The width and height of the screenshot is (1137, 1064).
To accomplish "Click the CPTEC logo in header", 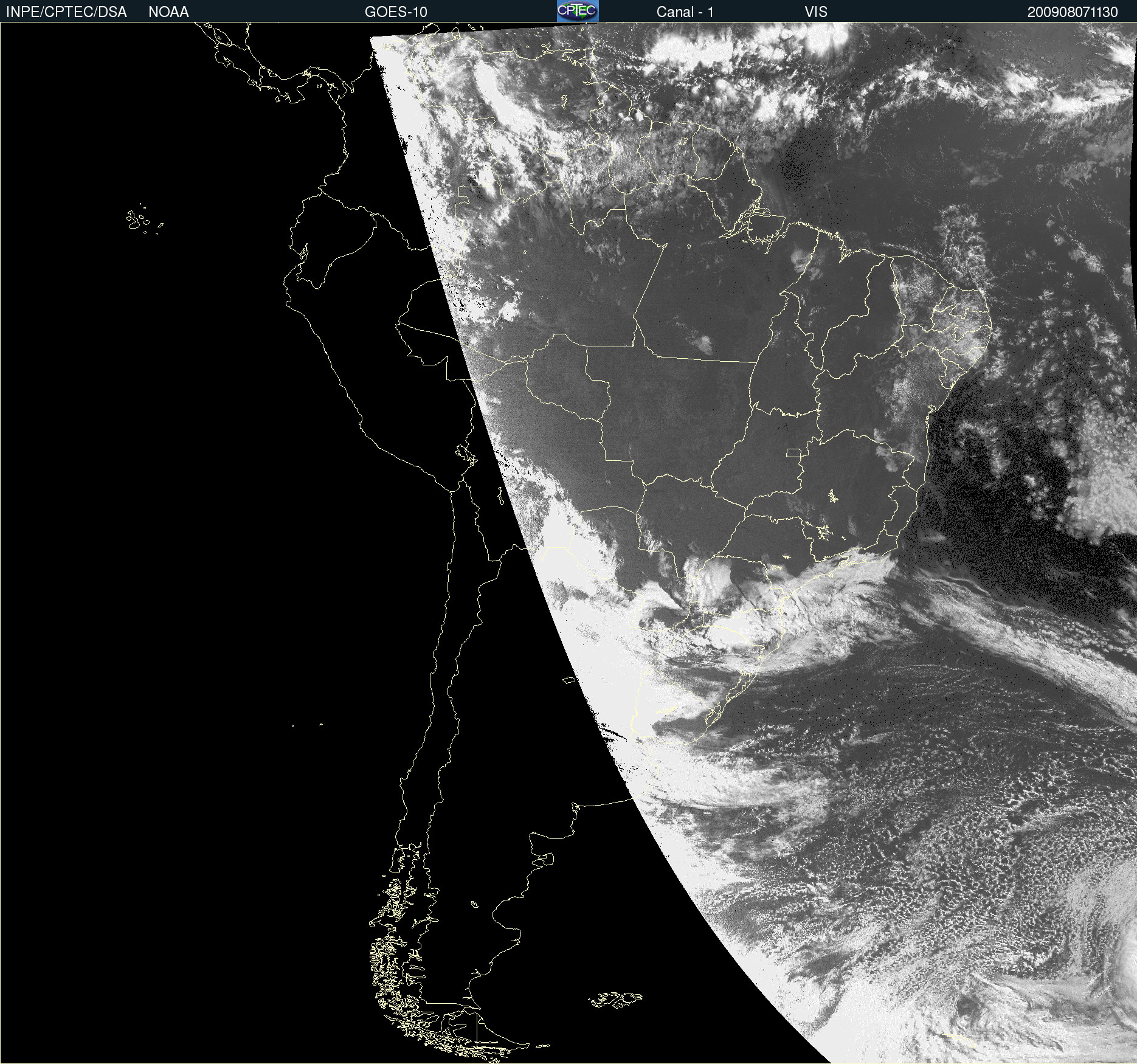I will pyautogui.click(x=578, y=11).
